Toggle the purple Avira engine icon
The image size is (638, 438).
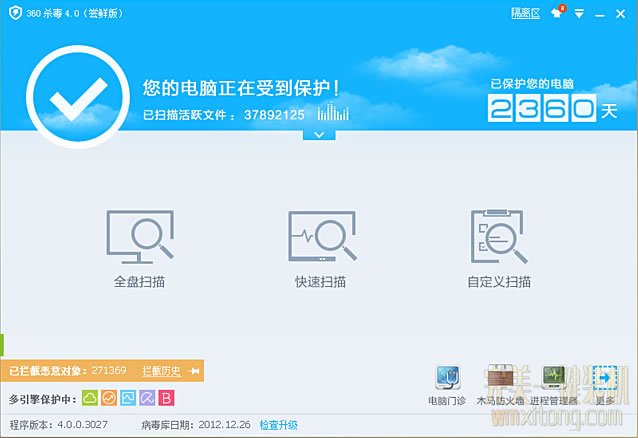tap(147, 398)
